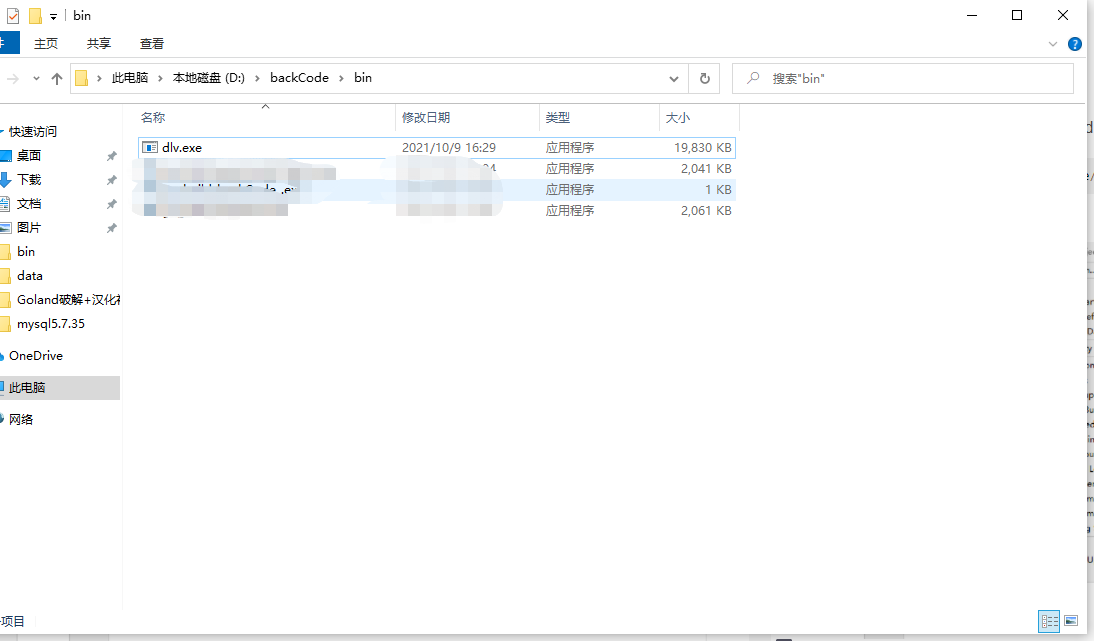This screenshot has height=641, width=1094.
Task: Select the row sized 1 KB
Action: point(437,190)
